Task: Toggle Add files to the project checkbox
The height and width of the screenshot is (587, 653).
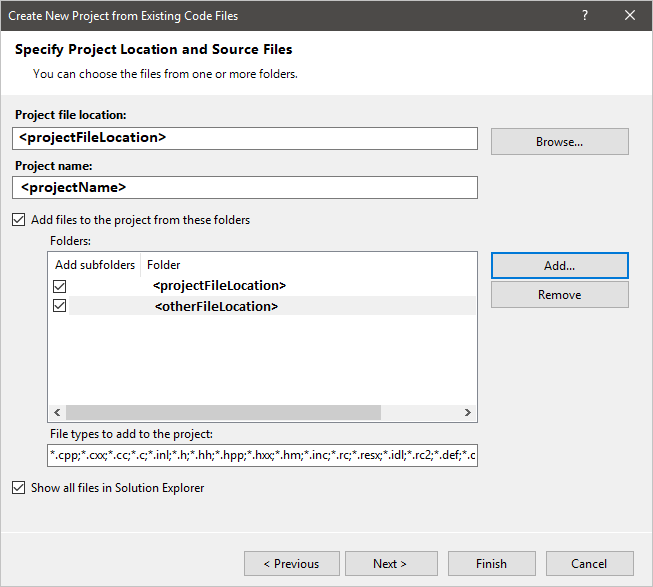Action: pyautogui.click(x=19, y=220)
